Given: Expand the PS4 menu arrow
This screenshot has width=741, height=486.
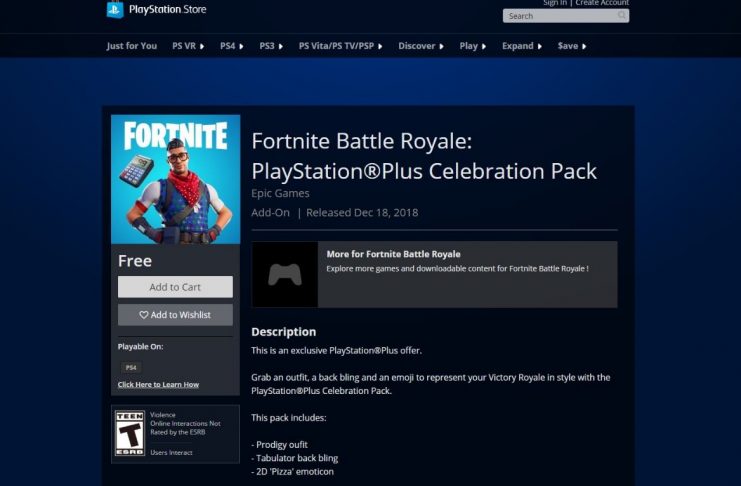Looking at the screenshot, I should [x=241, y=46].
